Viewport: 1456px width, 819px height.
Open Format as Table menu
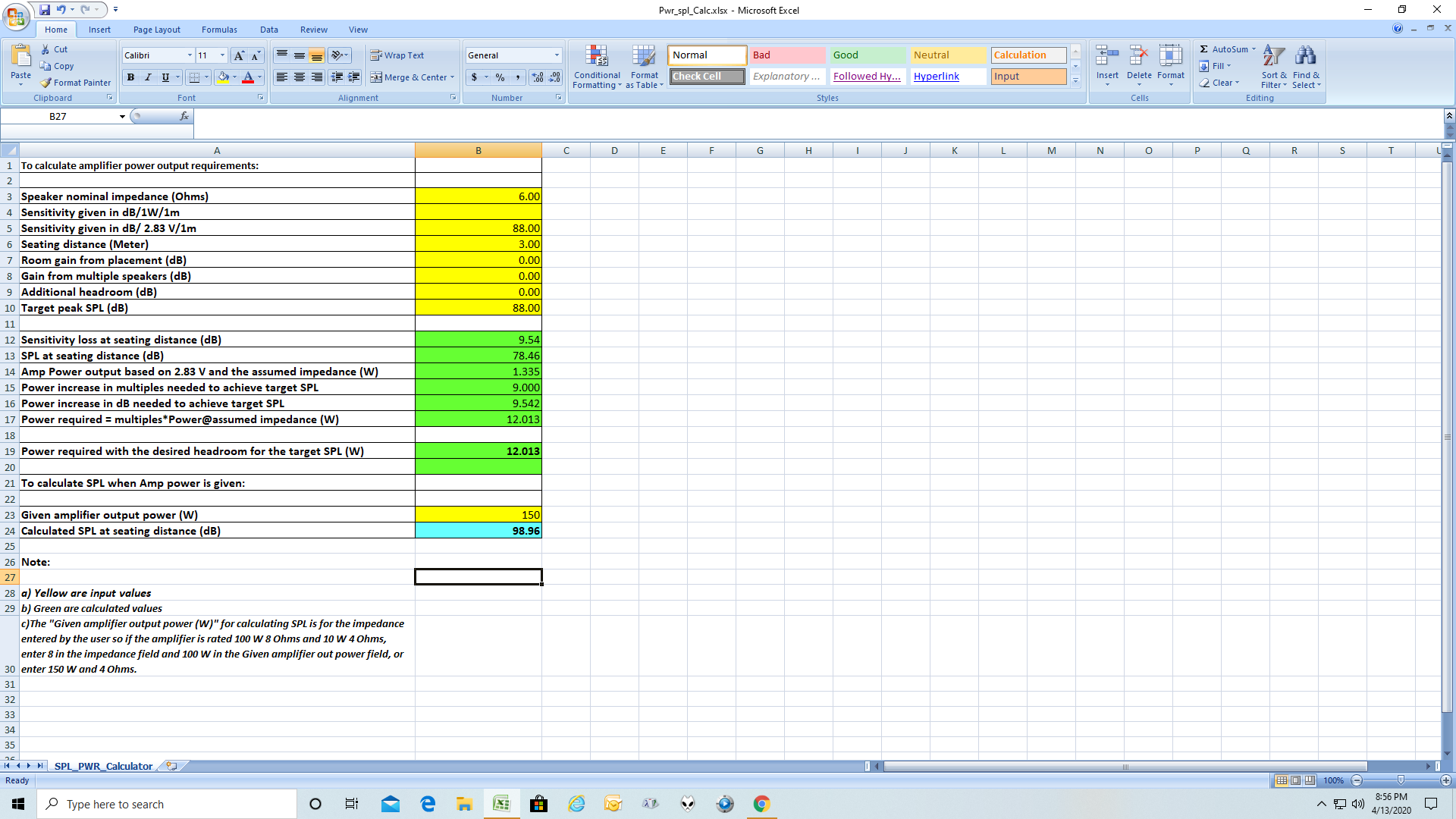coord(645,66)
